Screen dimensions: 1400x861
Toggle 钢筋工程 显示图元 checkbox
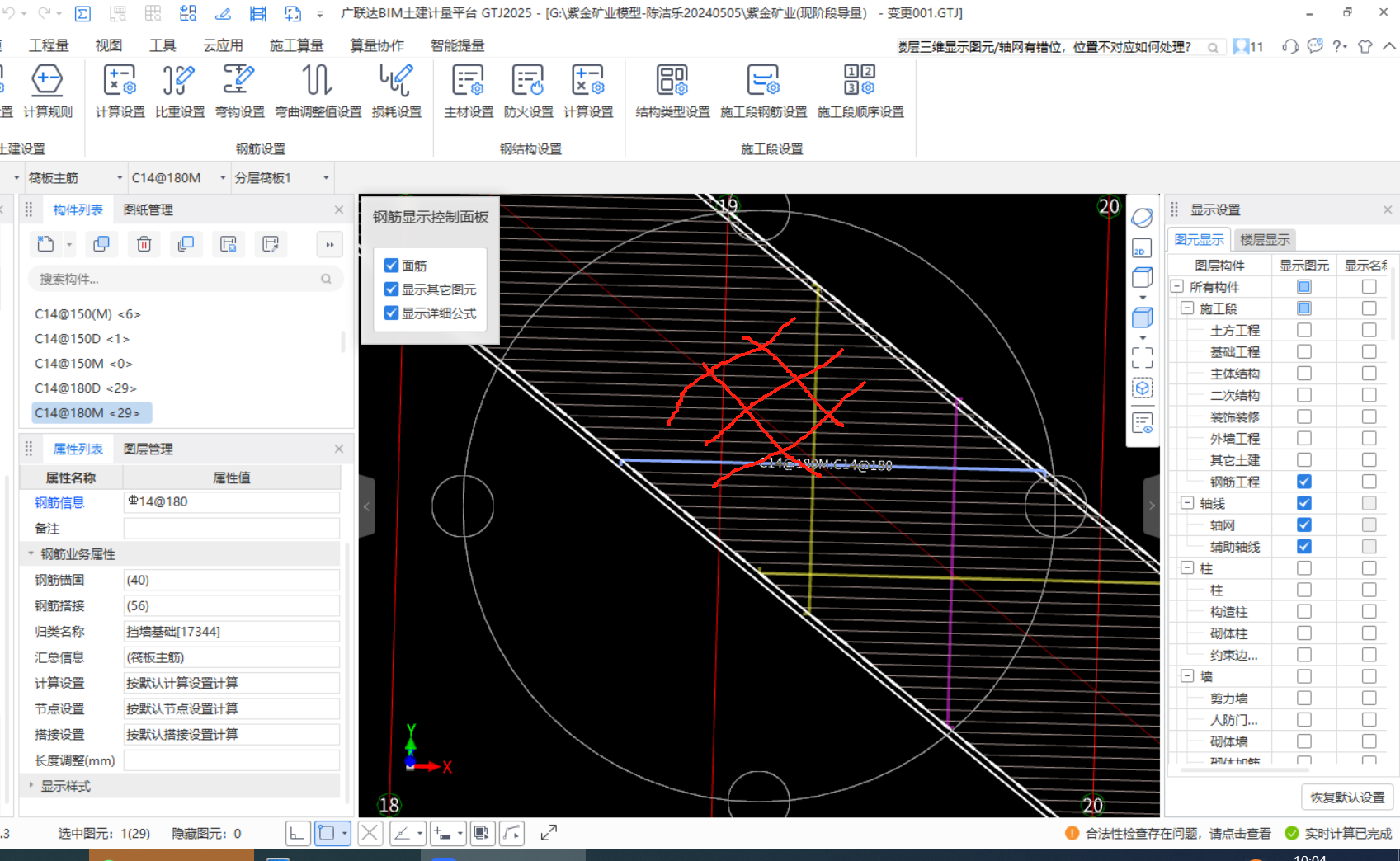coord(1304,482)
